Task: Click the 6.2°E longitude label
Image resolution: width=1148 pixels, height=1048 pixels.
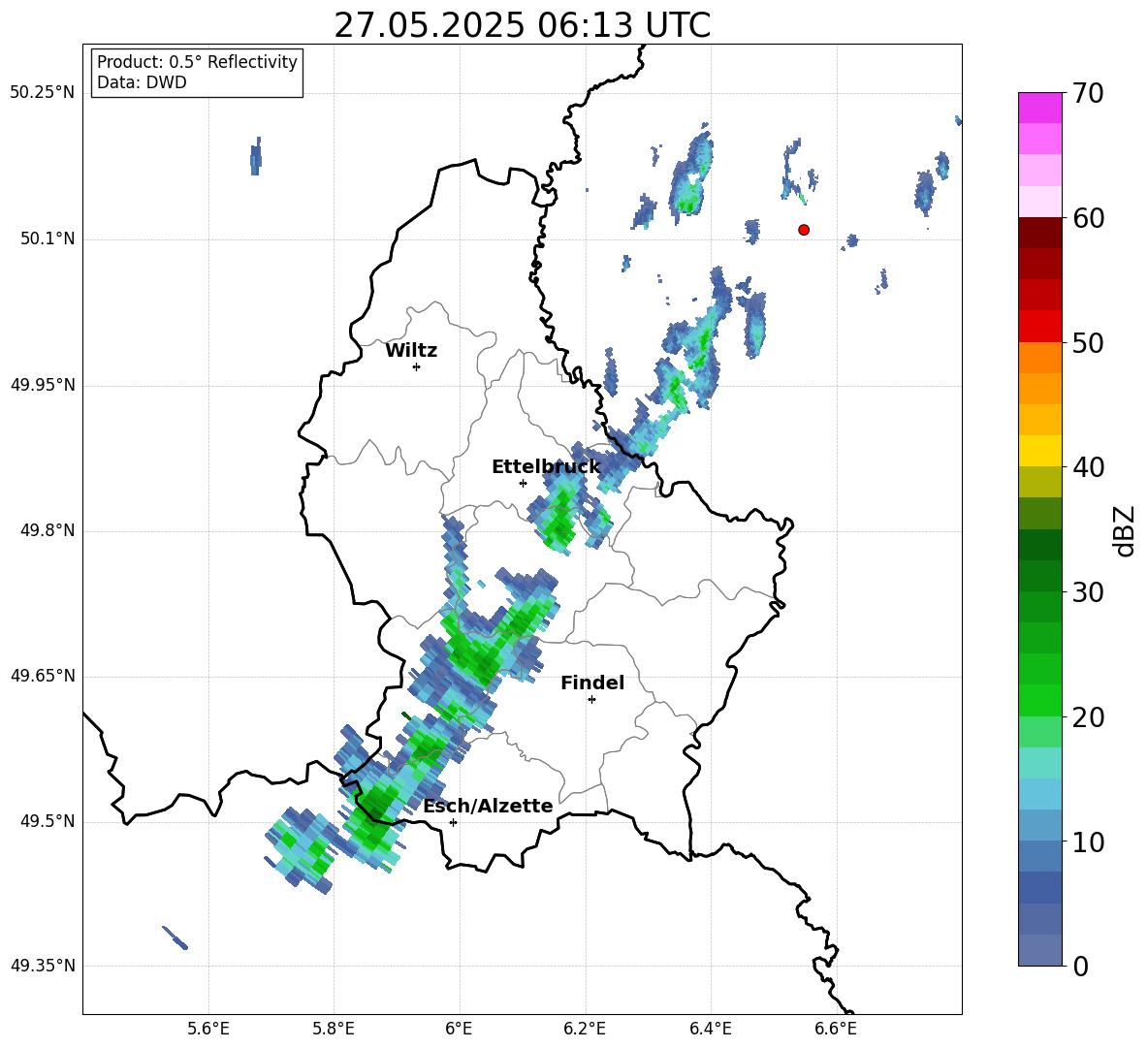Action: [585, 1029]
